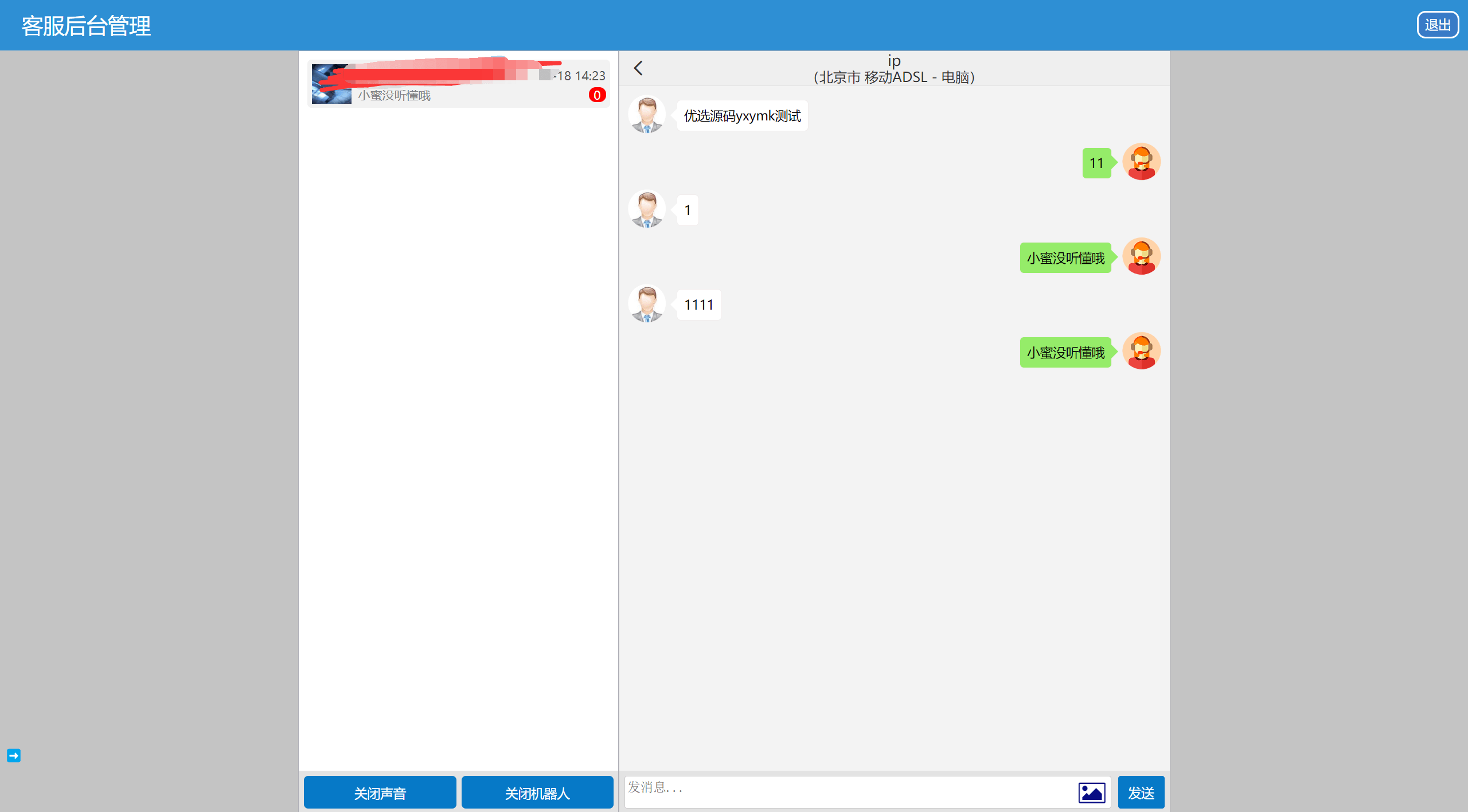Click the back arrow in chat header
This screenshot has width=1468, height=812.
tap(638, 68)
